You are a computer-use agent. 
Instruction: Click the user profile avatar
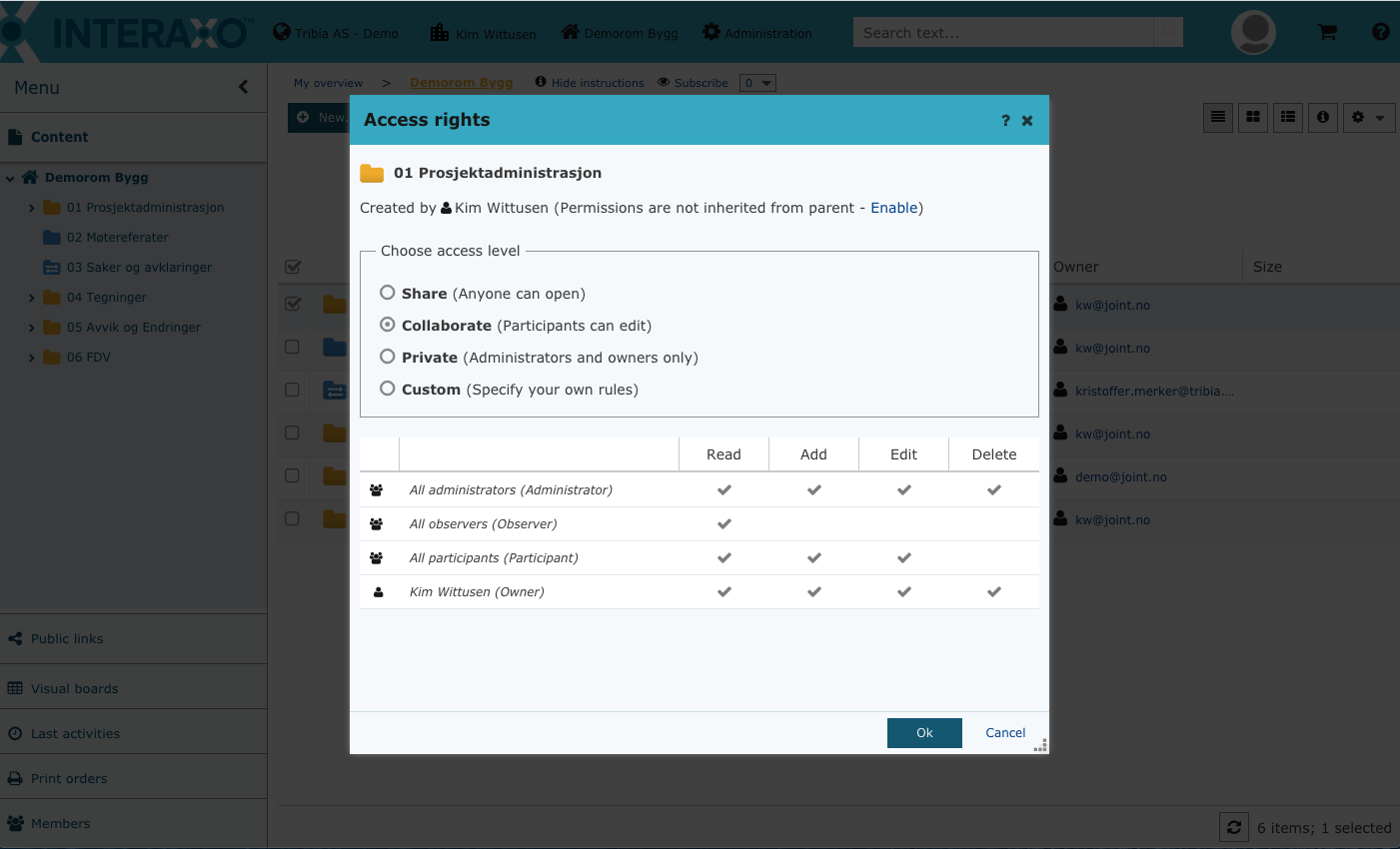coord(1252,32)
